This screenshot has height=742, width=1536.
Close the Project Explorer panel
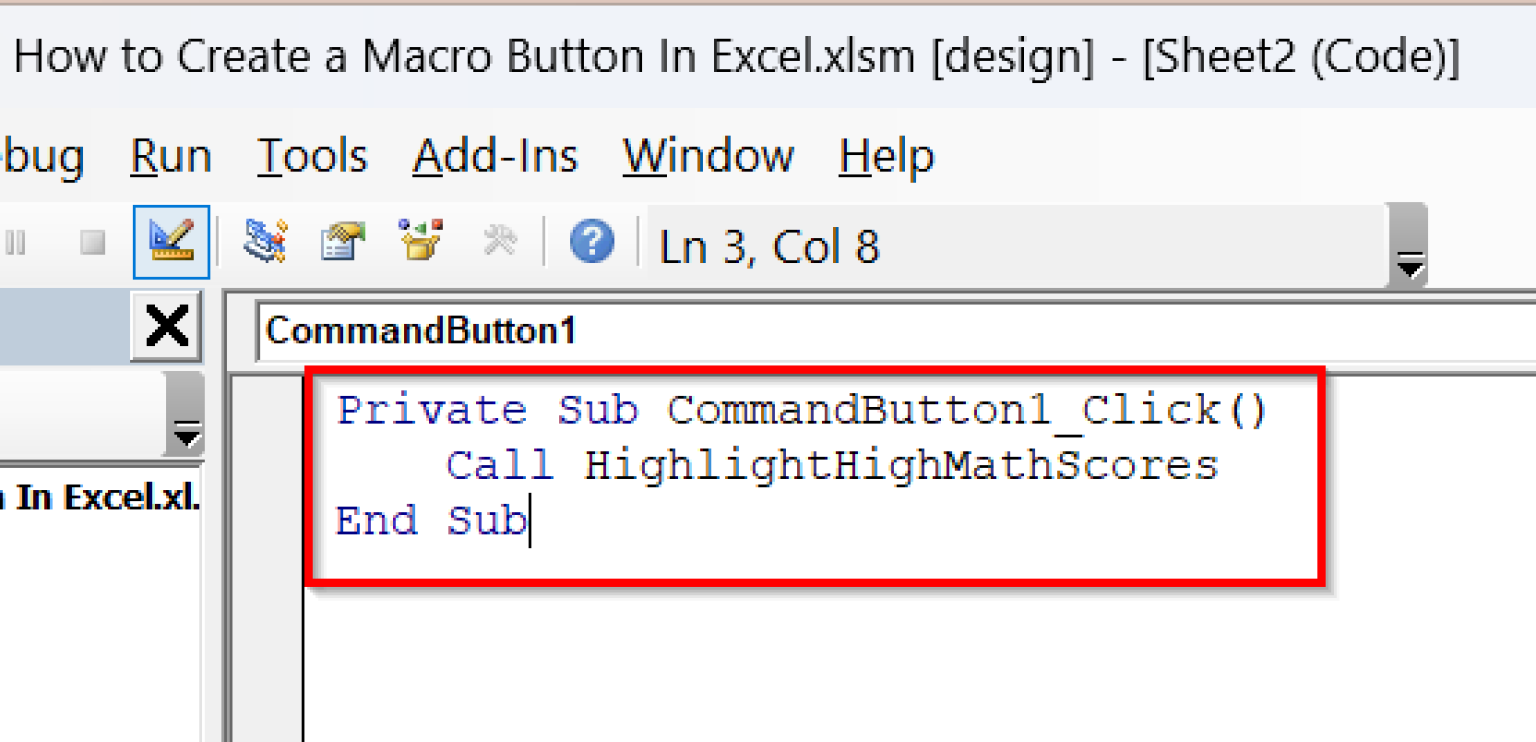pyautogui.click(x=164, y=324)
